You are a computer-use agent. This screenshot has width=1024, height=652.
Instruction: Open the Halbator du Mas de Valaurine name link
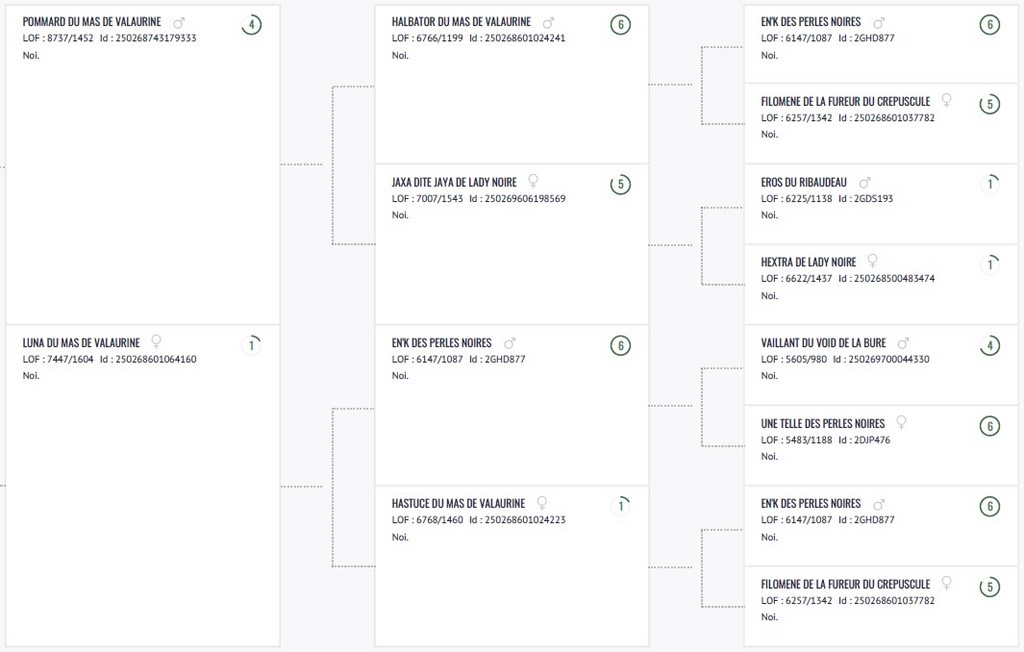(461, 22)
